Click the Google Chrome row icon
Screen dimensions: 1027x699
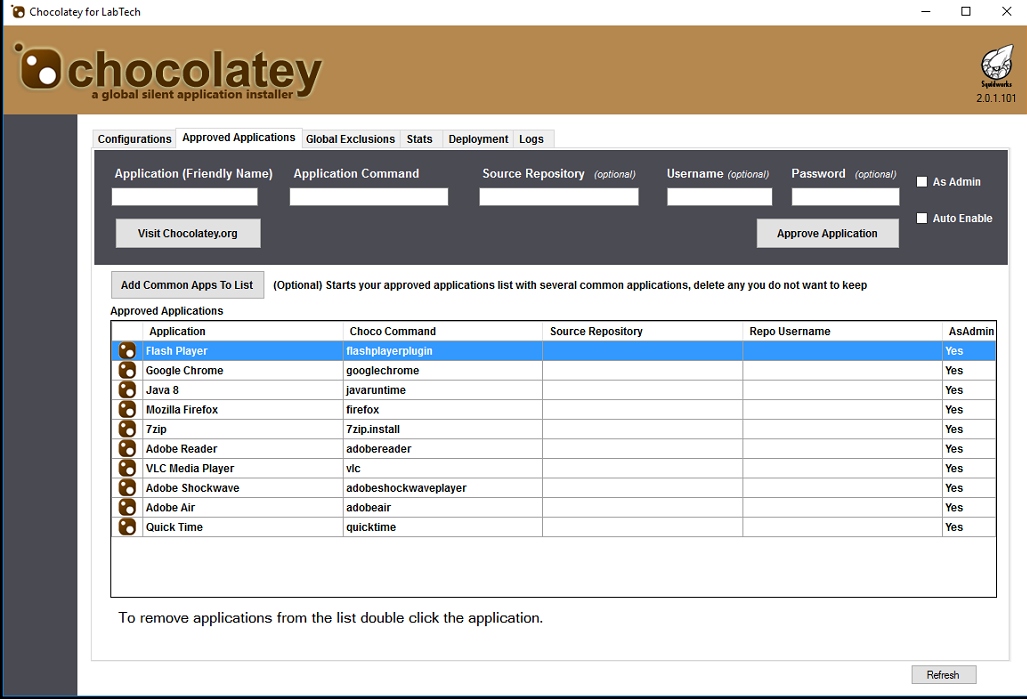[x=127, y=371]
